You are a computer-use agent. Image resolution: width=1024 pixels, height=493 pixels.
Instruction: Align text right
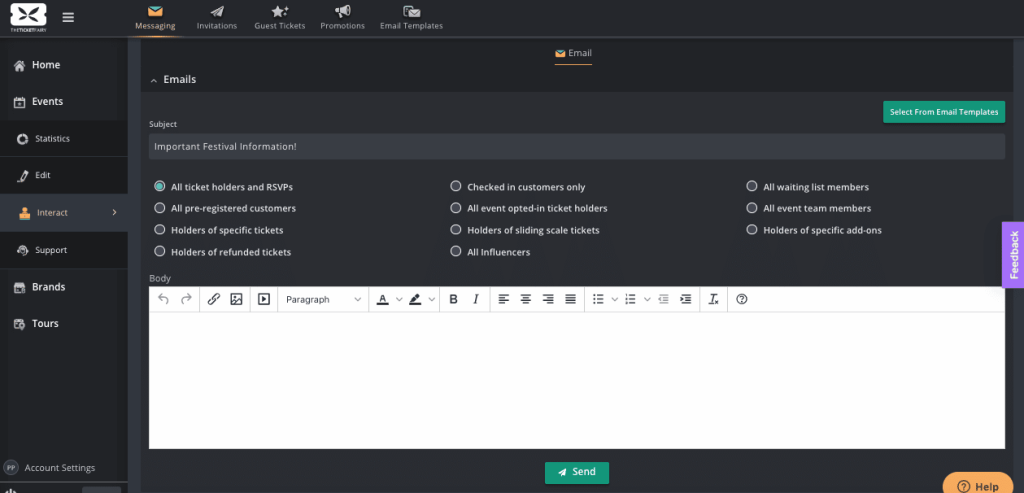coord(548,299)
